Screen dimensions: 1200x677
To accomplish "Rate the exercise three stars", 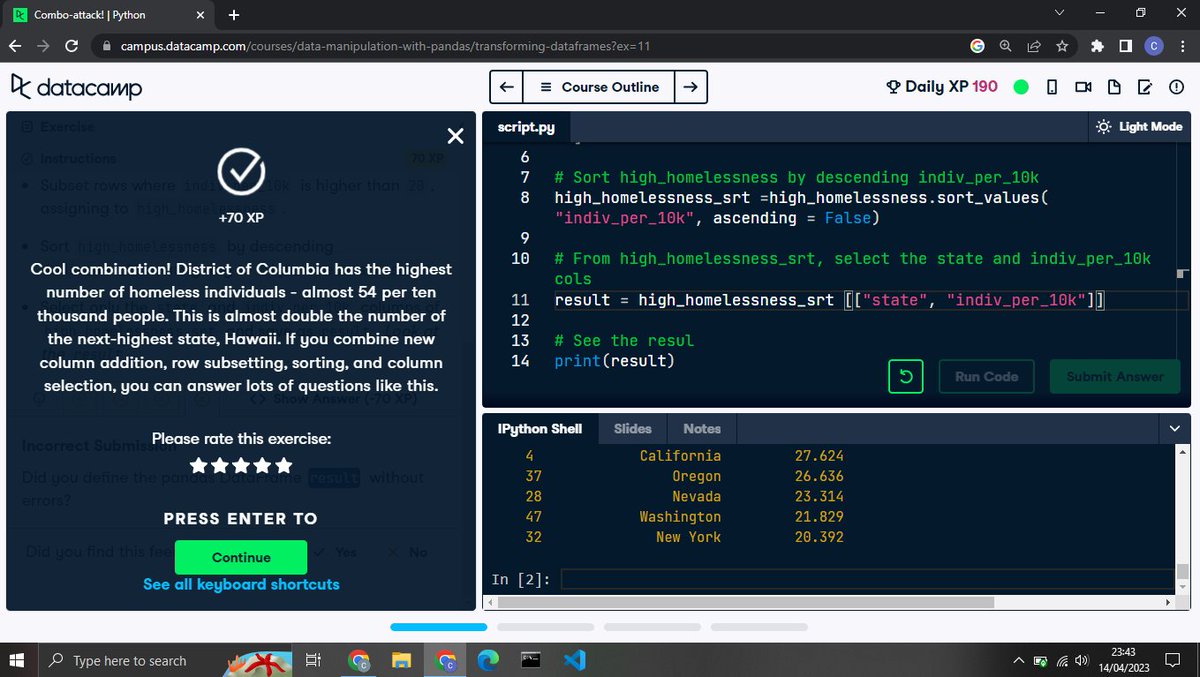I will click(x=241, y=465).
